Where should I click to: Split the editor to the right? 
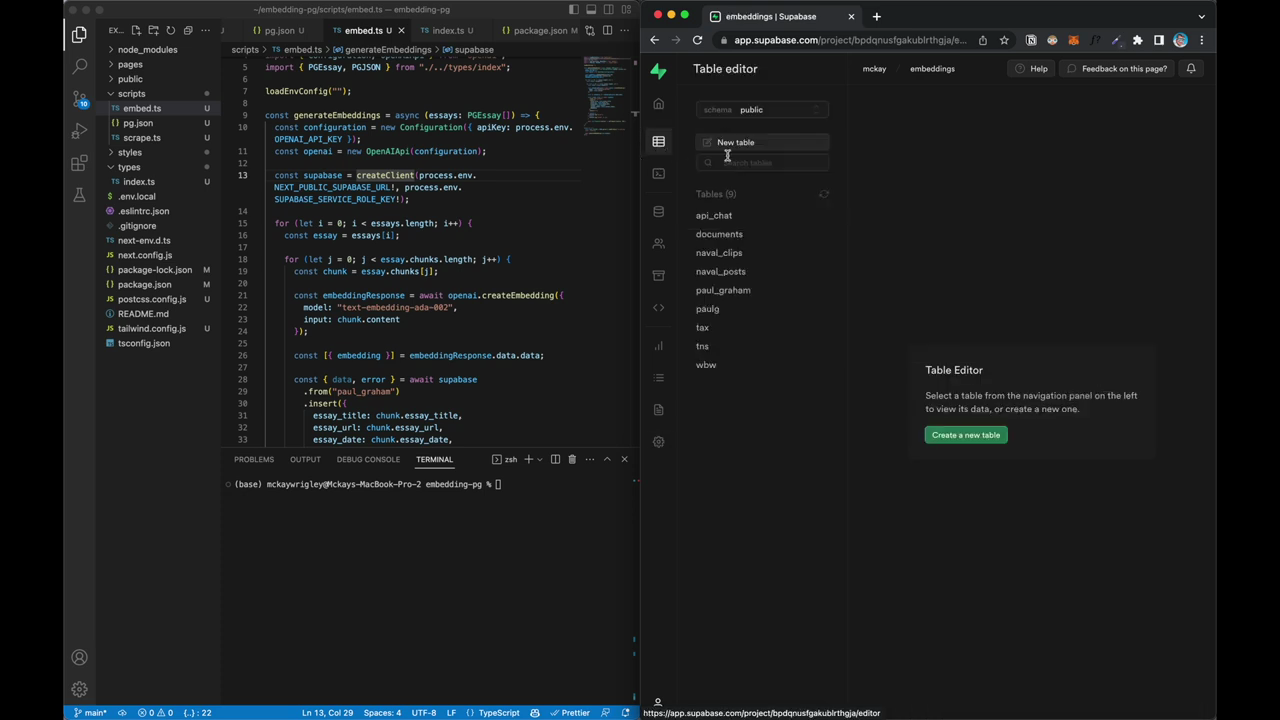[608, 31]
